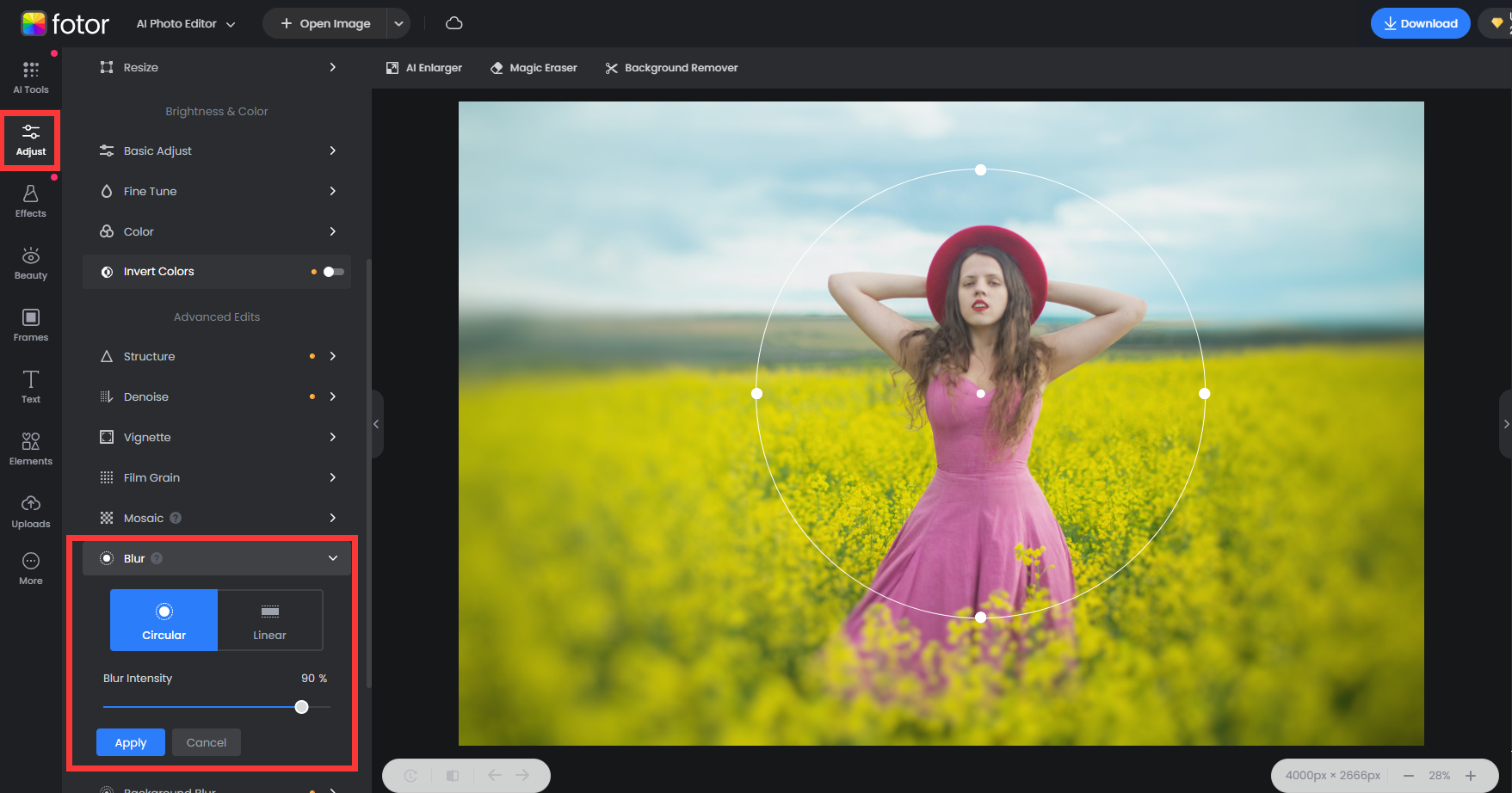Expand the Vignette options
This screenshot has width=1512, height=793.
click(x=217, y=437)
